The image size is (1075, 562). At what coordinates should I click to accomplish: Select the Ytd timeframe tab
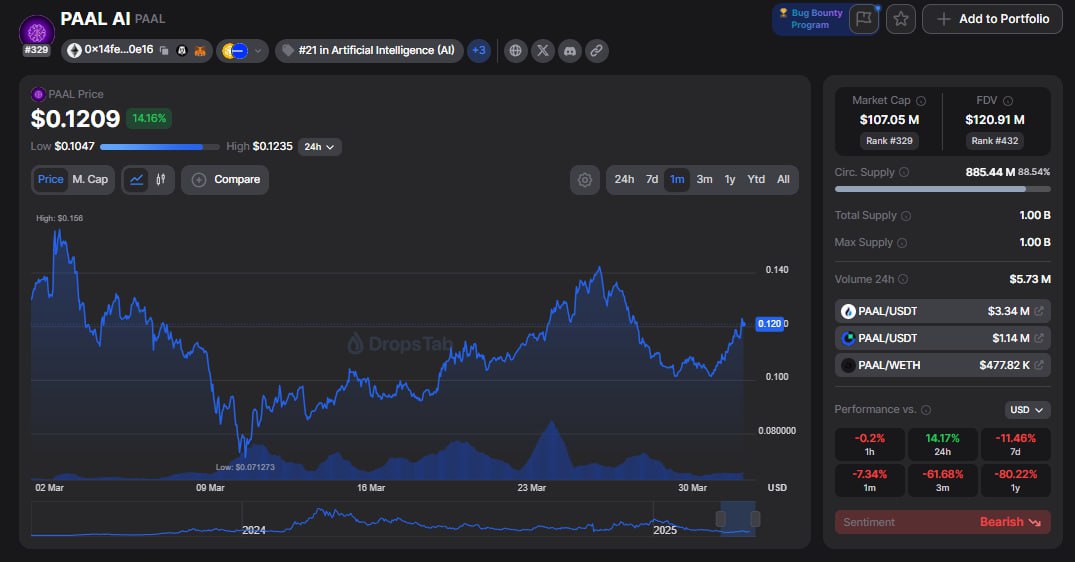pyautogui.click(x=756, y=180)
